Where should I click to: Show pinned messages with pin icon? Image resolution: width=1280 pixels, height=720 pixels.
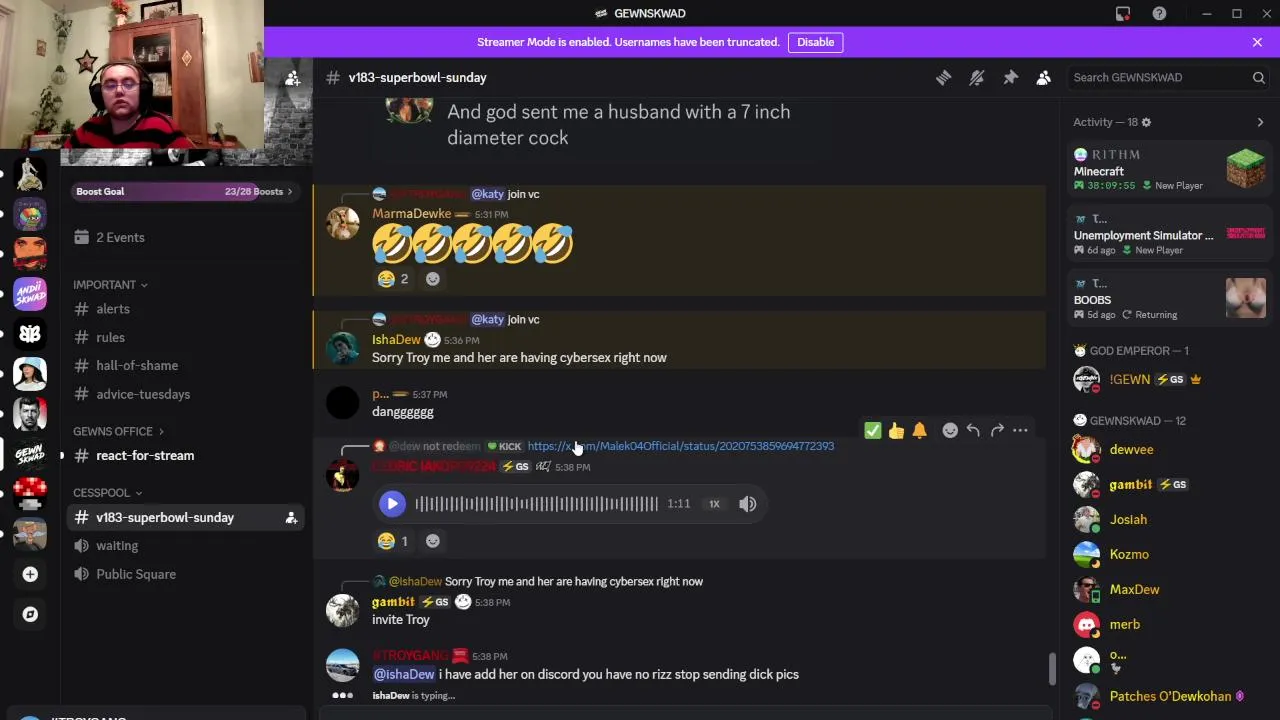1010,77
